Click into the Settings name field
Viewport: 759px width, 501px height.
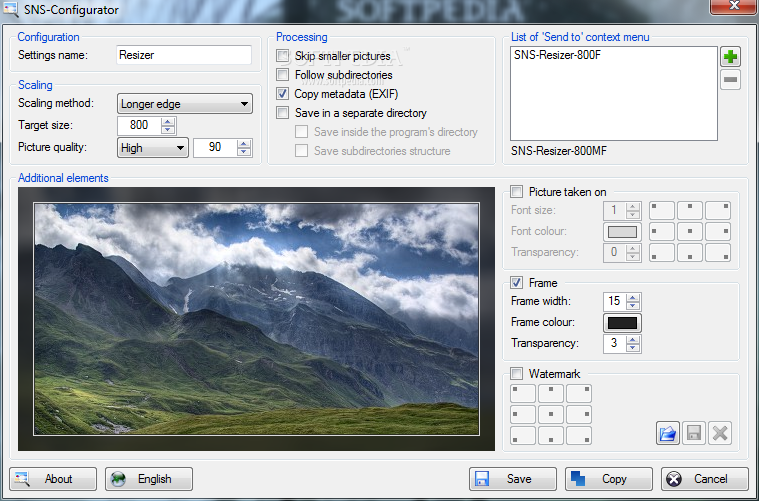click(184, 55)
